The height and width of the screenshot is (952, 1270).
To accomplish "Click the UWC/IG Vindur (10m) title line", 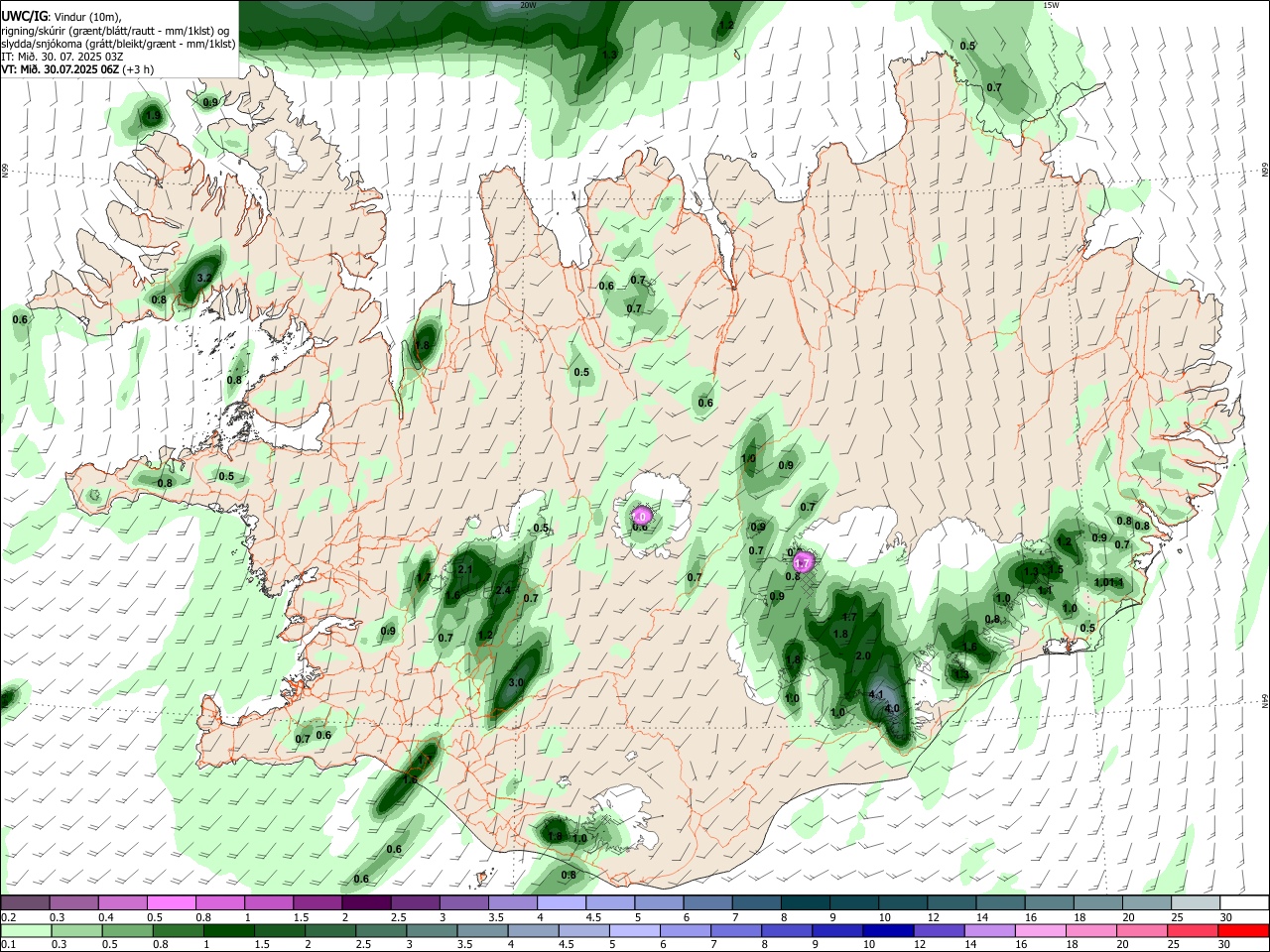I will tap(61, 16).
